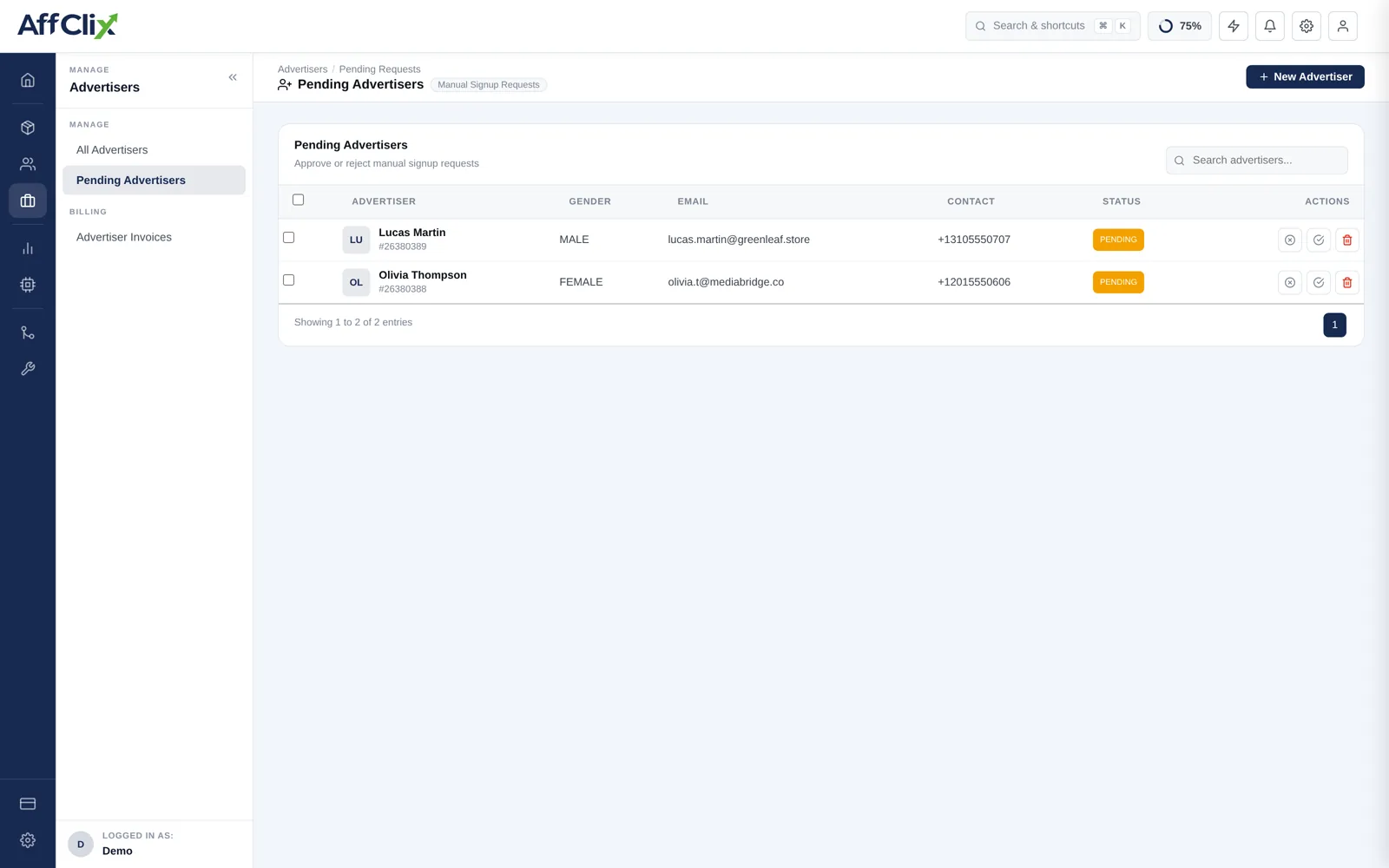Click the lightning quick actions icon
The image size is (1389, 868).
1234,26
